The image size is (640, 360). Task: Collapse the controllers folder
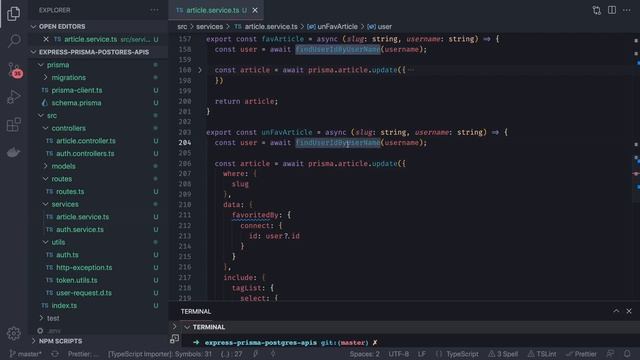click(x=45, y=128)
